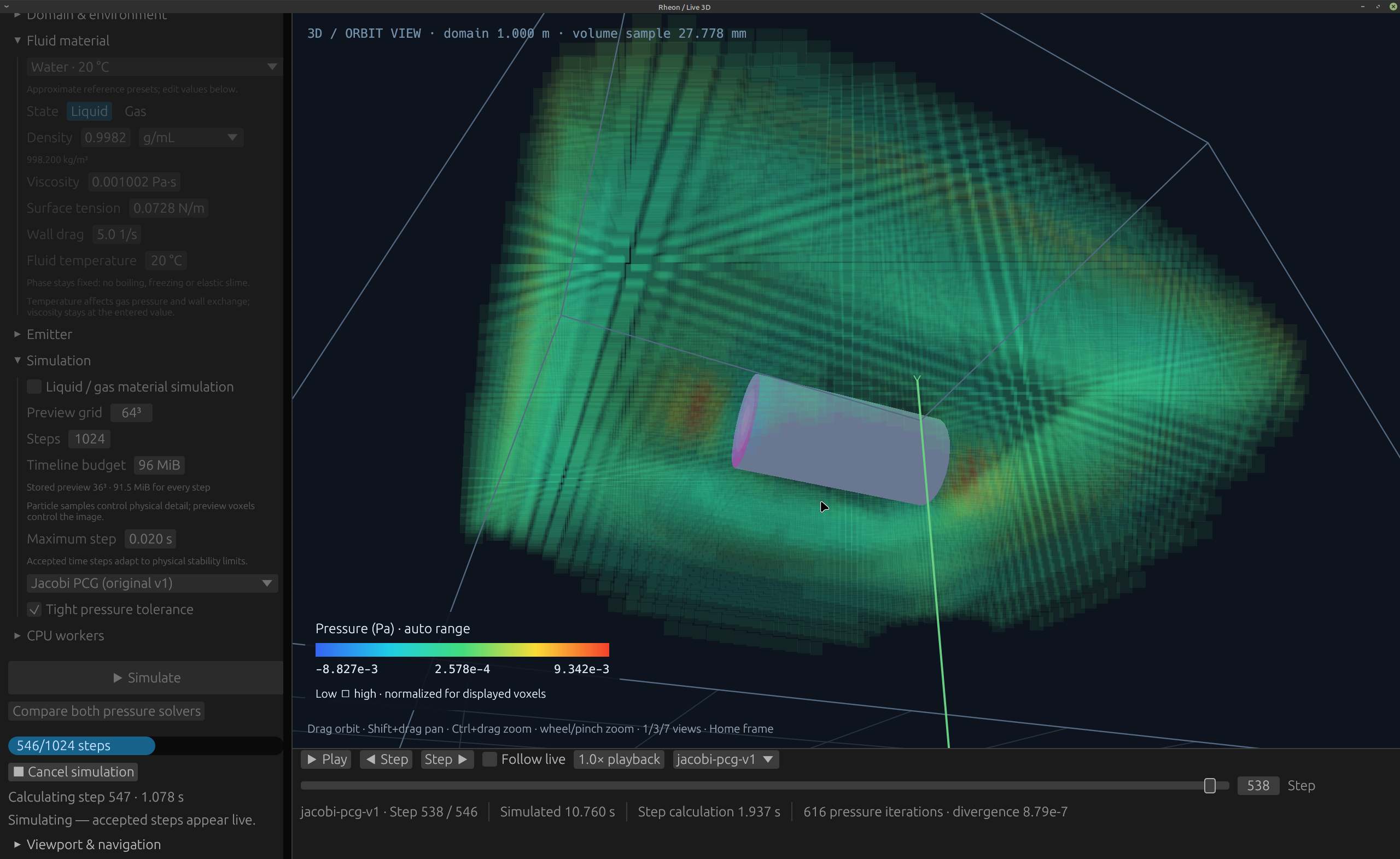The image size is (1400, 859).
Task: Click the green Y axis line
Action: [x=932, y=563]
